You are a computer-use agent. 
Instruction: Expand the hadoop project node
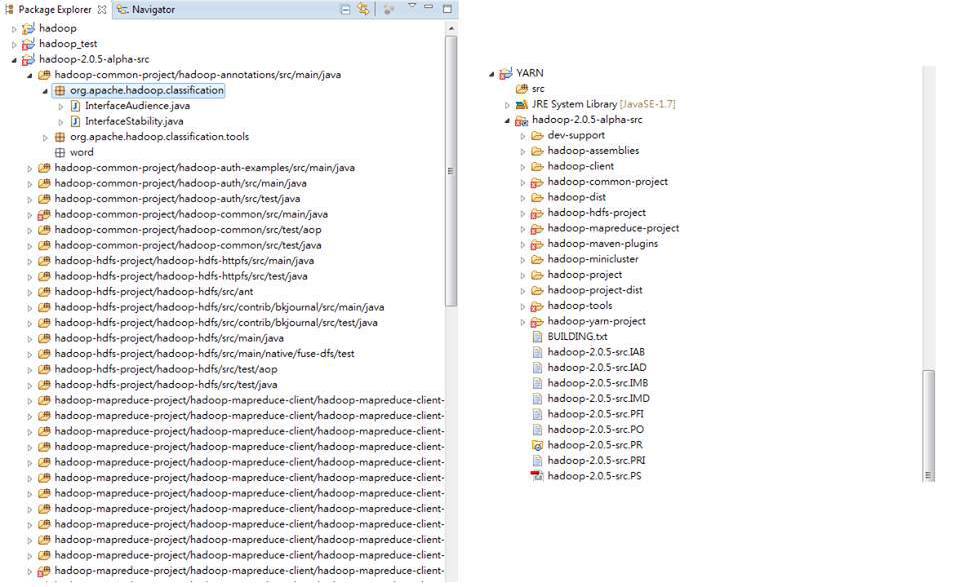click(14, 29)
